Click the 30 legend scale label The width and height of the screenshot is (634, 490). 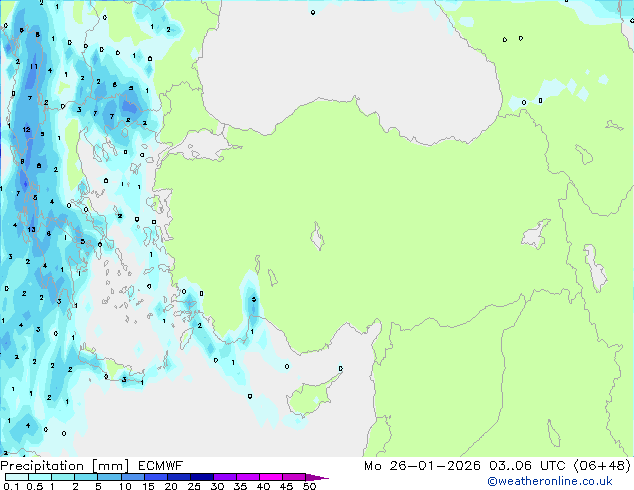tap(217, 486)
